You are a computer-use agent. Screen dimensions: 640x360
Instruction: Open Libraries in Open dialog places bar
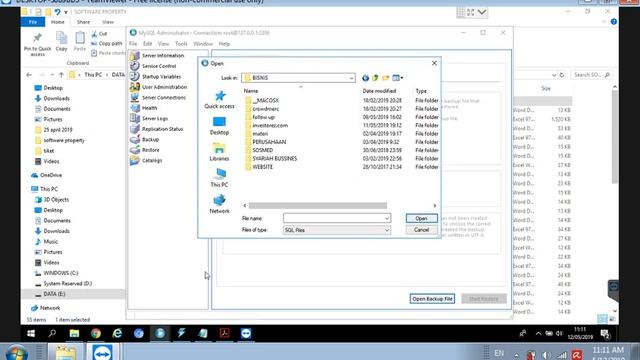pyautogui.click(x=219, y=152)
